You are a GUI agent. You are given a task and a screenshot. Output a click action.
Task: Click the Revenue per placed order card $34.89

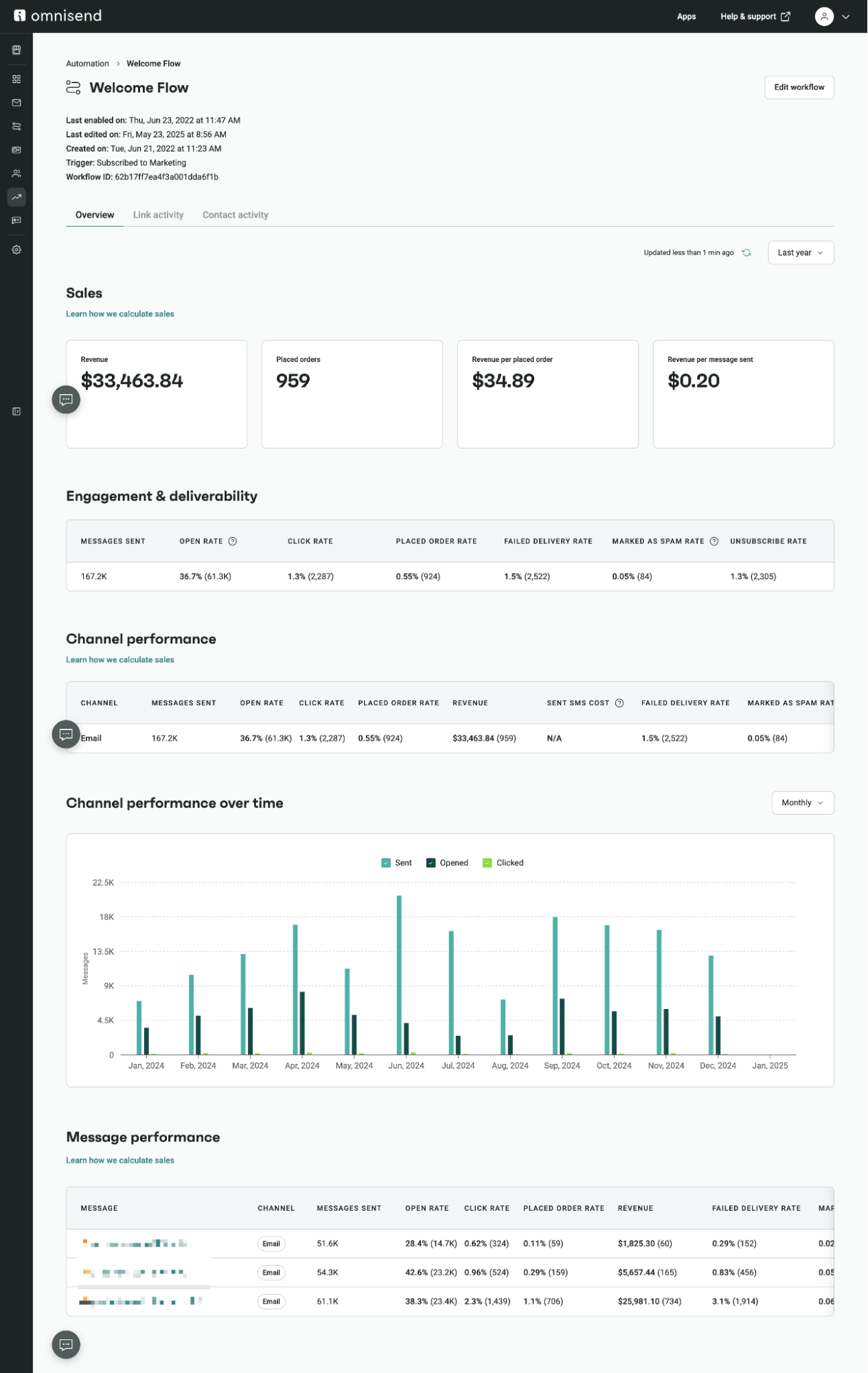(548, 394)
